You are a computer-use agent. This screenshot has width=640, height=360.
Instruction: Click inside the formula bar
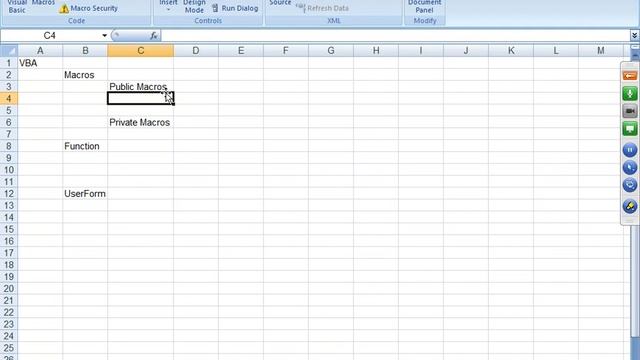tap(395, 36)
